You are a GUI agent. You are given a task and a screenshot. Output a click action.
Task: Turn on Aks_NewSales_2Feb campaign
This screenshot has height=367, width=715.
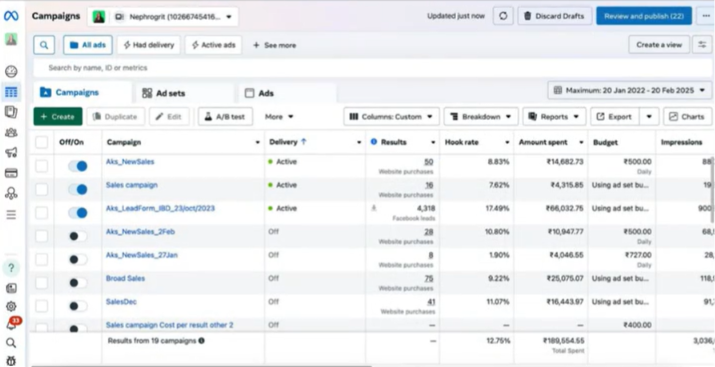[x=78, y=236]
